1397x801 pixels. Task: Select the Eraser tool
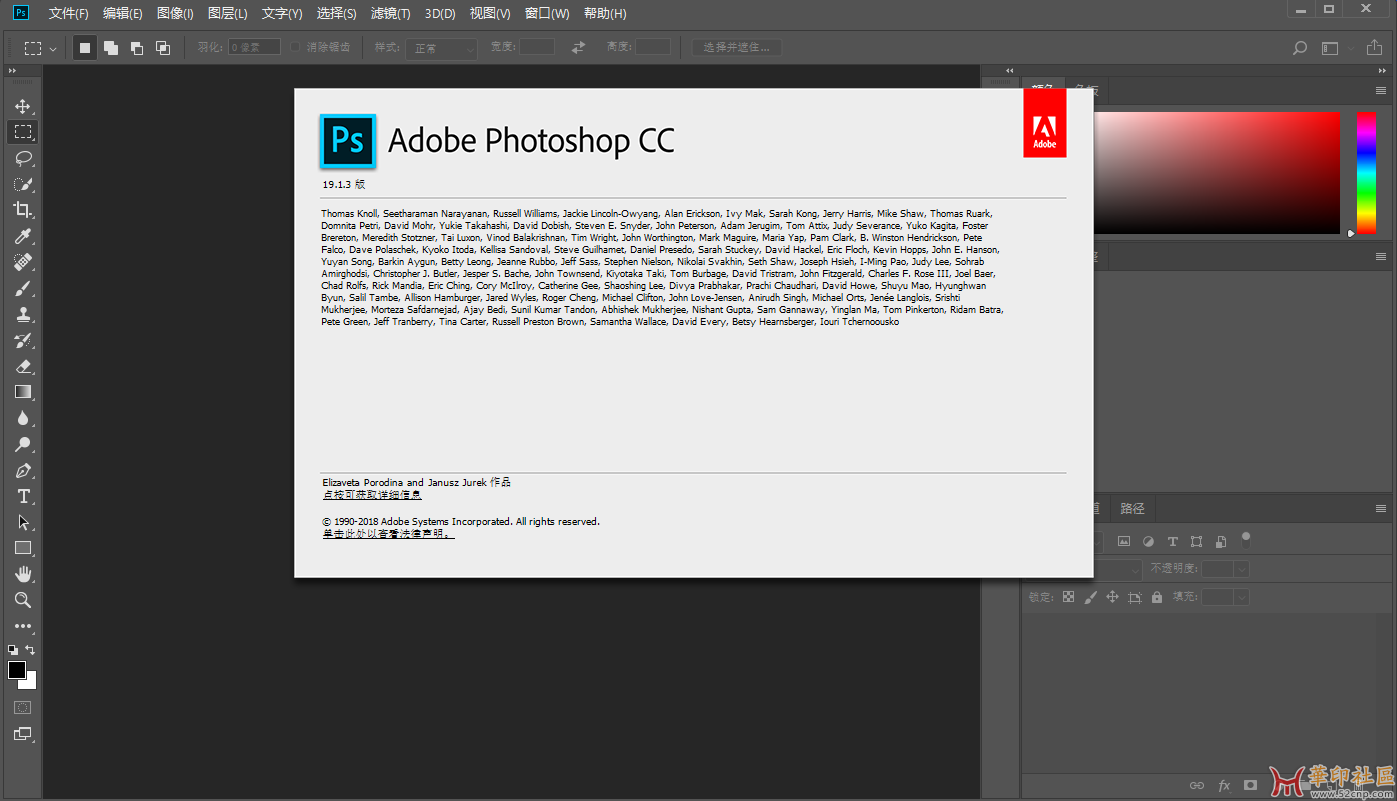[x=22, y=366]
